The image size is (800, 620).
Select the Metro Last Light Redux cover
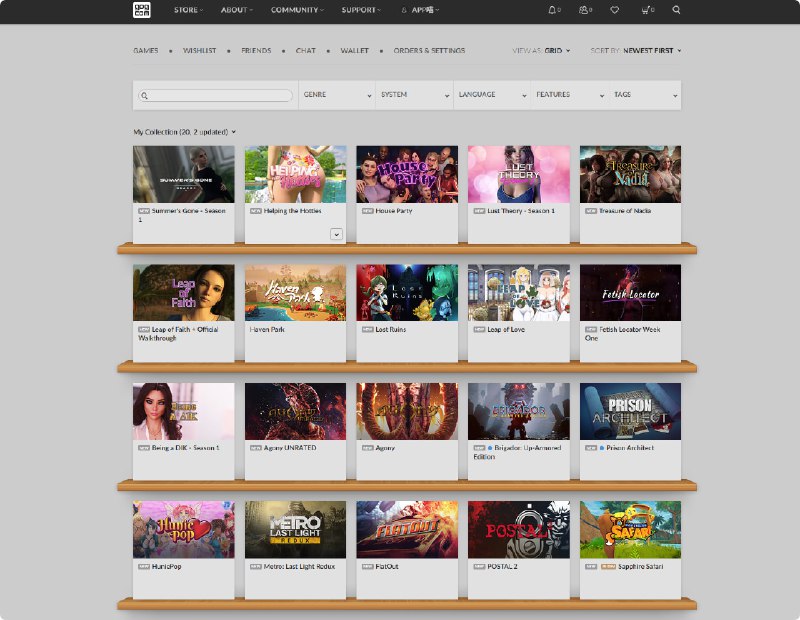coord(295,530)
